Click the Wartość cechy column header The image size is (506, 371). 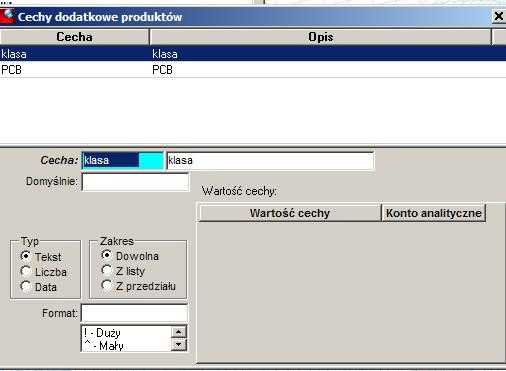289,213
